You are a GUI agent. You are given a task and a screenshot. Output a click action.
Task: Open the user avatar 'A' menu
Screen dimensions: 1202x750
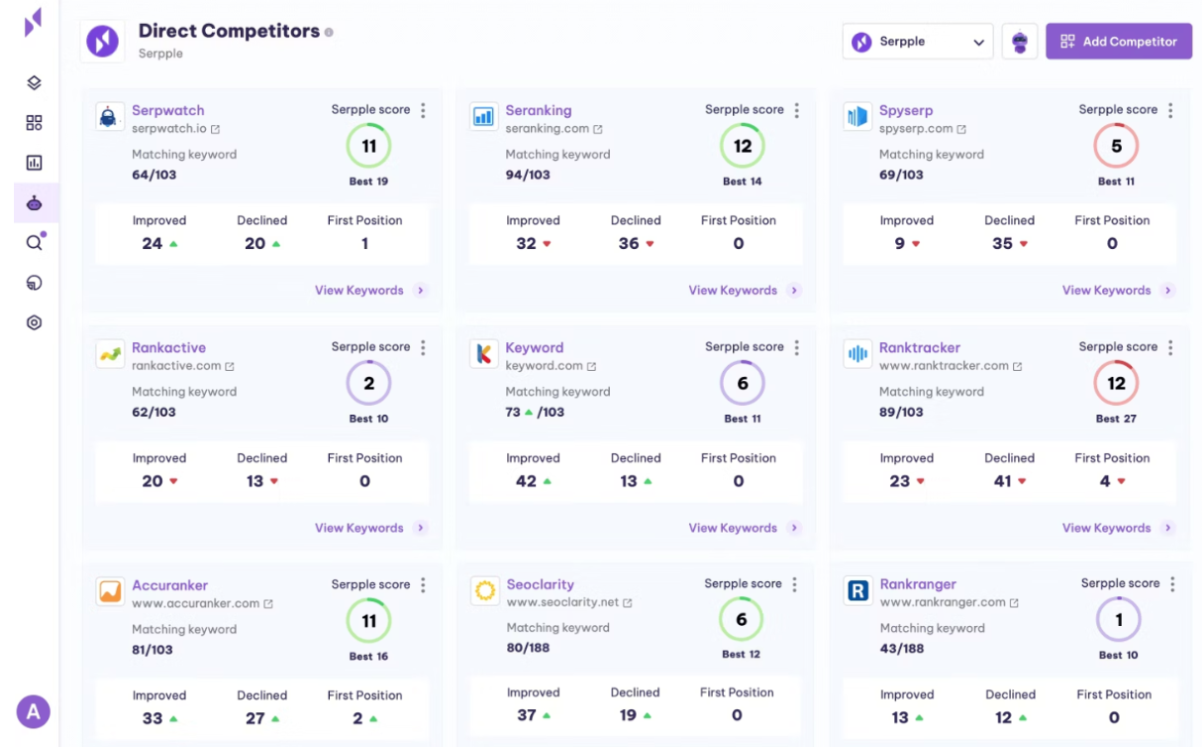pos(33,712)
